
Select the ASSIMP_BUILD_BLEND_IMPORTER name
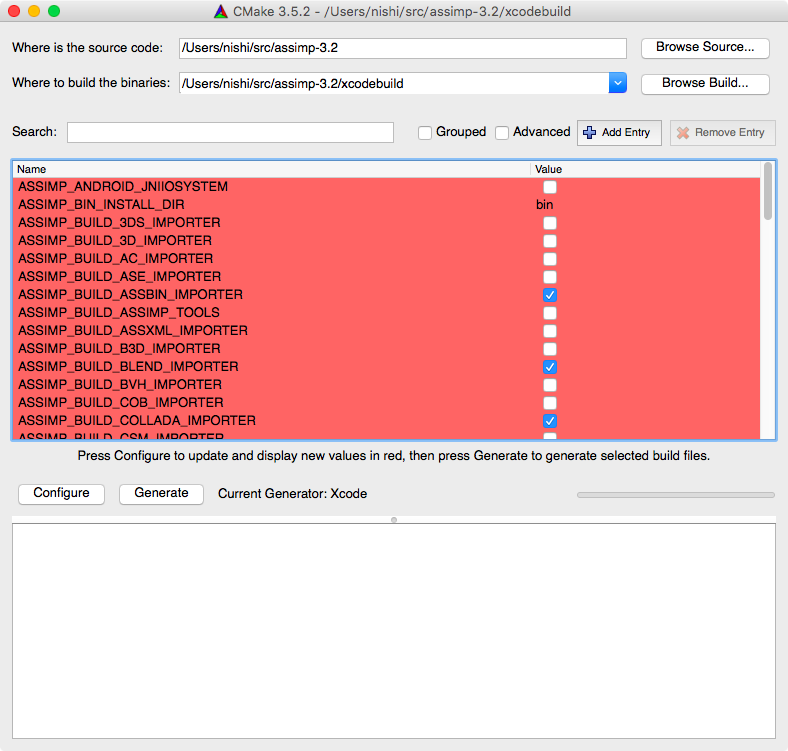coord(128,366)
